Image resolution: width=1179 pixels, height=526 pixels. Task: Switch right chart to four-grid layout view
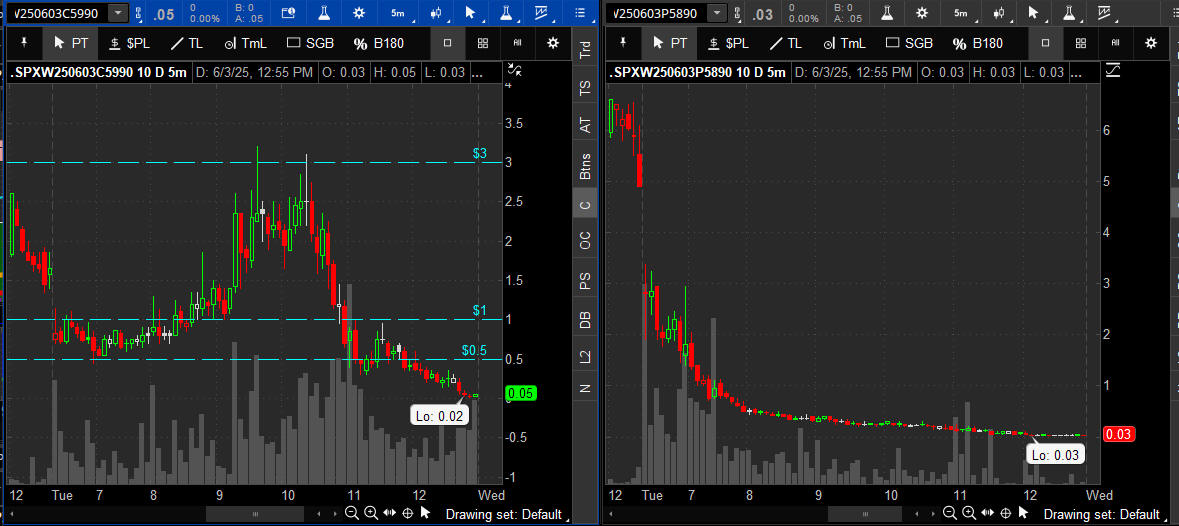pyautogui.click(x=1080, y=44)
